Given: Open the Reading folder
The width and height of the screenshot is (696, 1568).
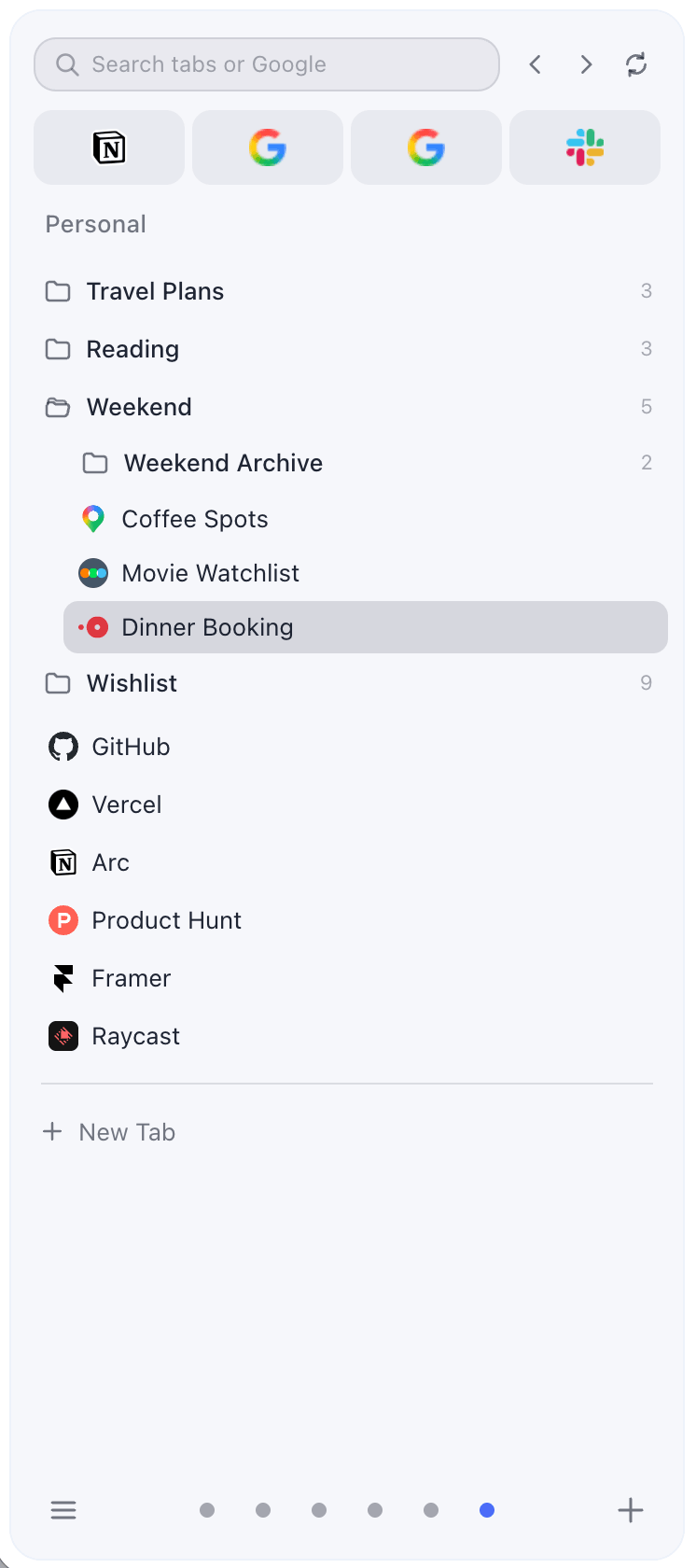Looking at the screenshot, I should tap(132, 348).
